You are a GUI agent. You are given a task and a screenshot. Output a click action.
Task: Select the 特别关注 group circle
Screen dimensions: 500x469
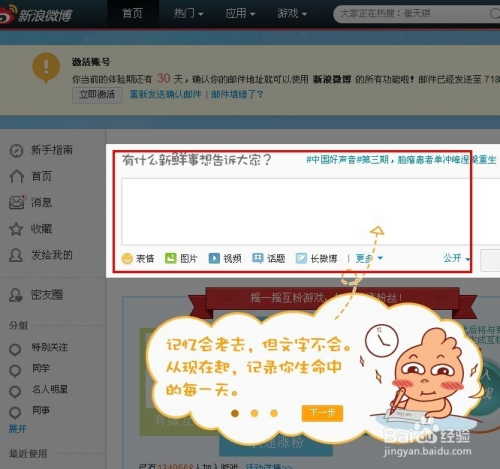[x=15, y=349]
